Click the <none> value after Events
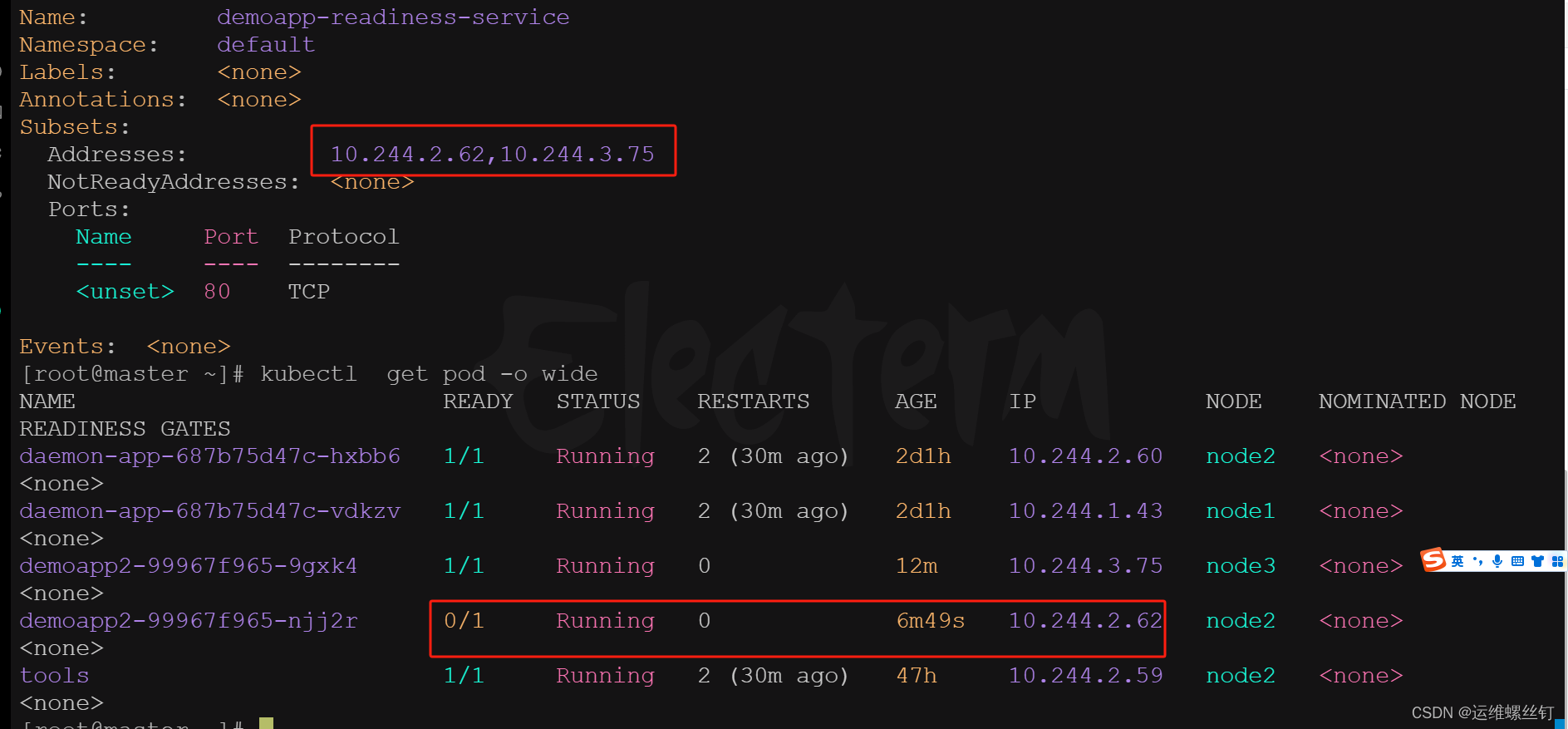 point(189,347)
